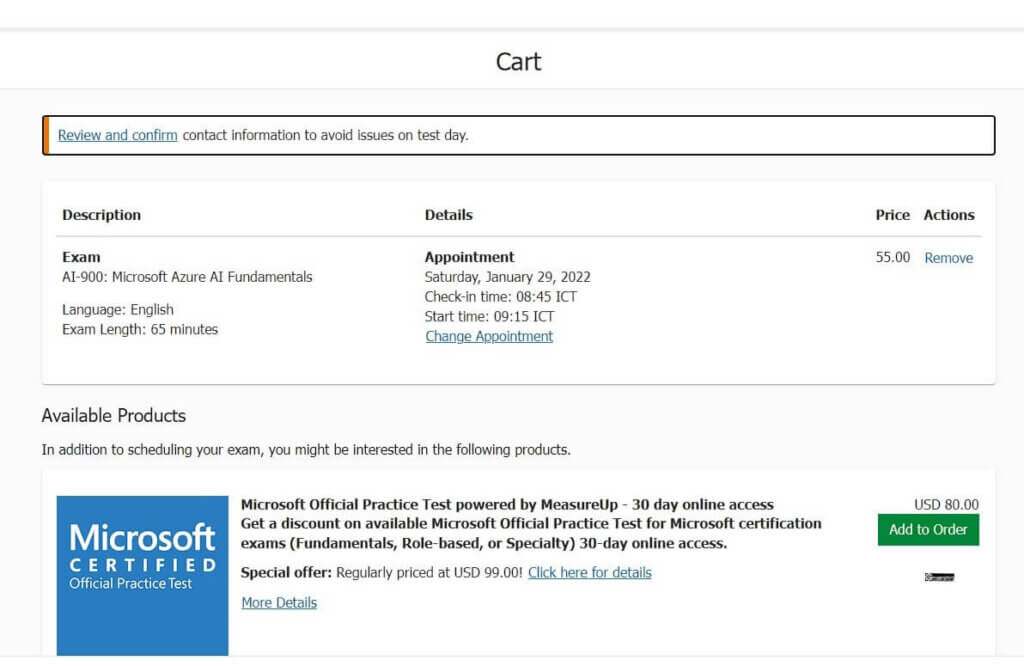This screenshot has height=666, width=1024.
Task: Open the Change Appointment link
Action: (489, 337)
